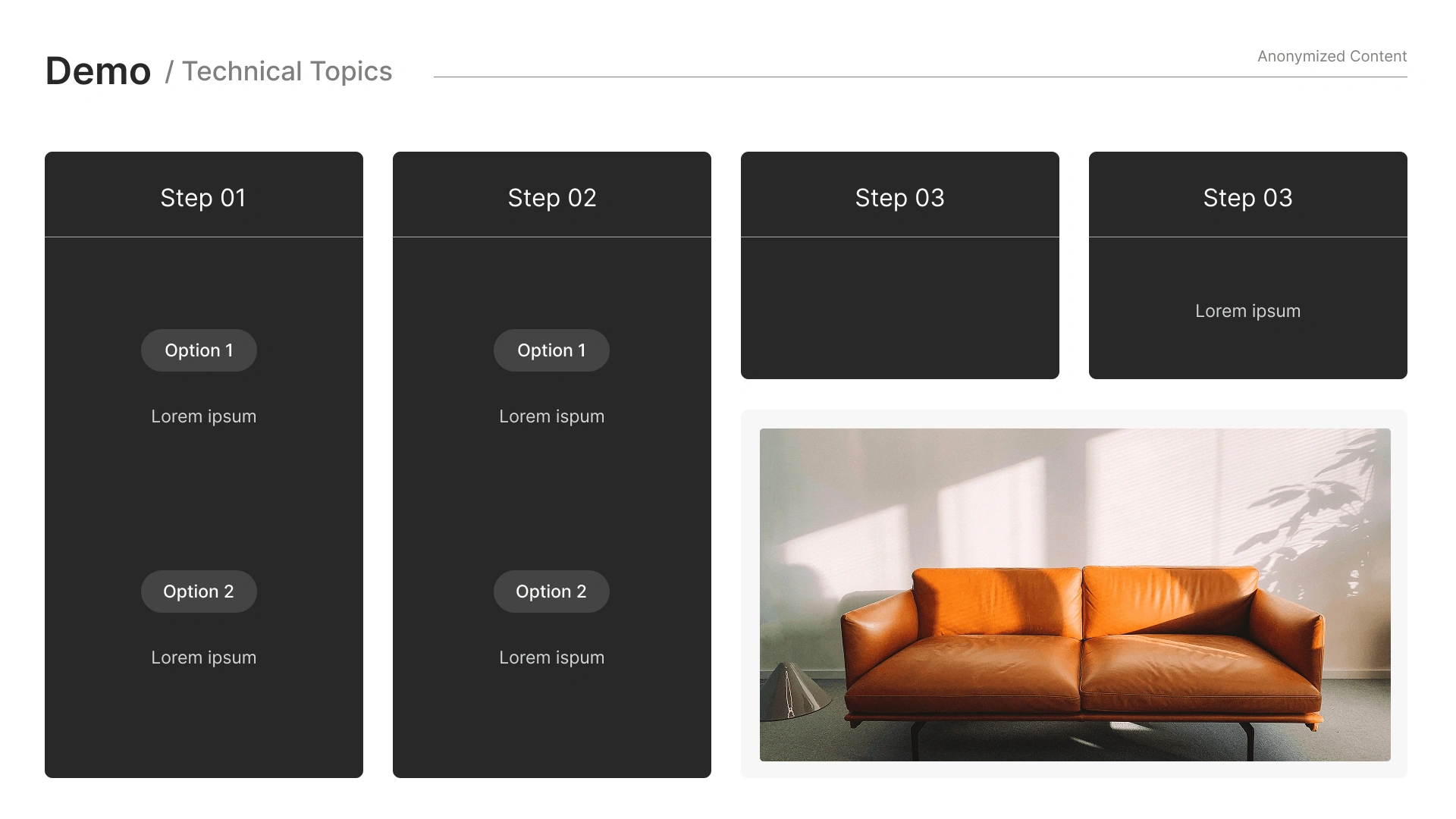Click Lorem ipsum under Step 01 Option 2
The width and height of the screenshot is (1456, 819).
point(203,657)
